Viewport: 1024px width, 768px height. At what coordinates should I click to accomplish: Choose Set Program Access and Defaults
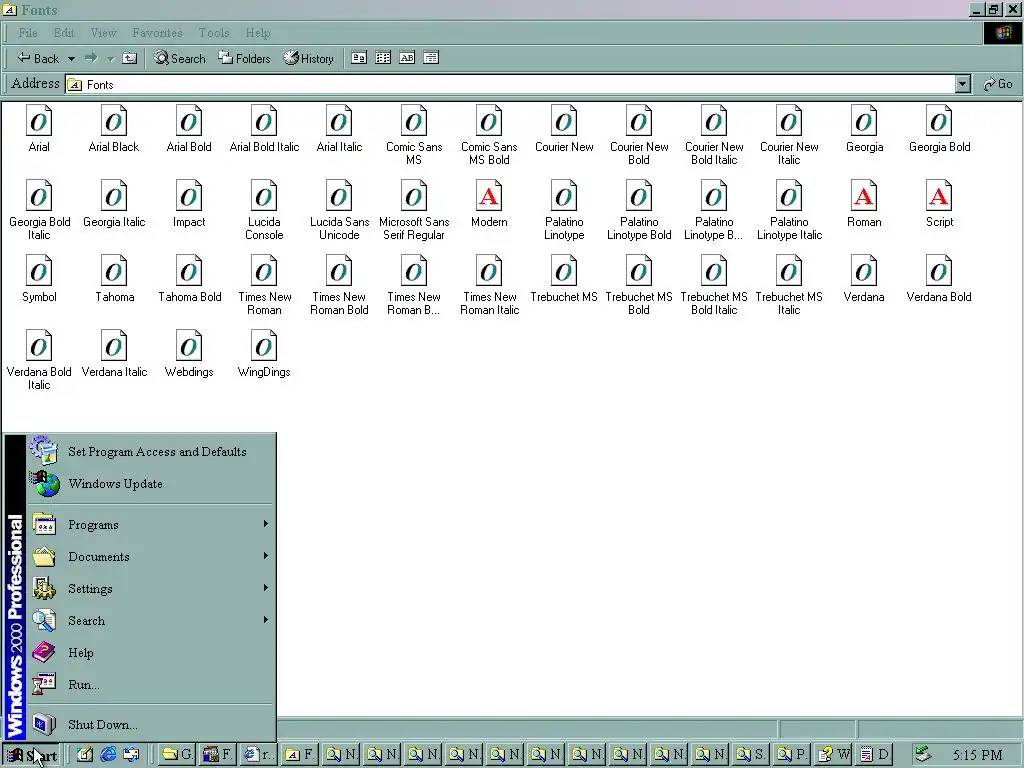point(150,451)
